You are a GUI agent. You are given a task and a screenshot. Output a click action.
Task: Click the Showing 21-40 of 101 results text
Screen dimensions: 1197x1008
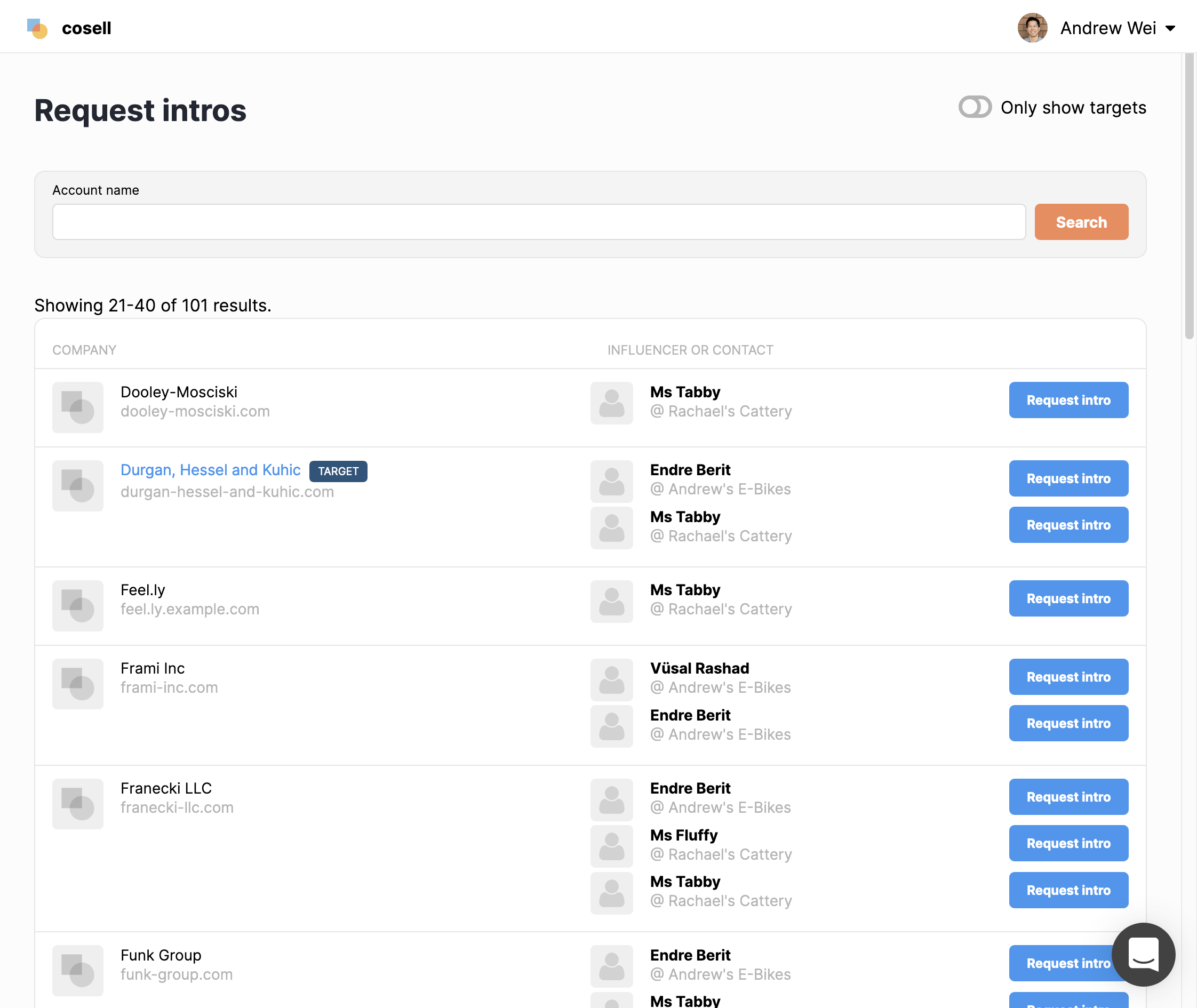pyautogui.click(x=153, y=305)
